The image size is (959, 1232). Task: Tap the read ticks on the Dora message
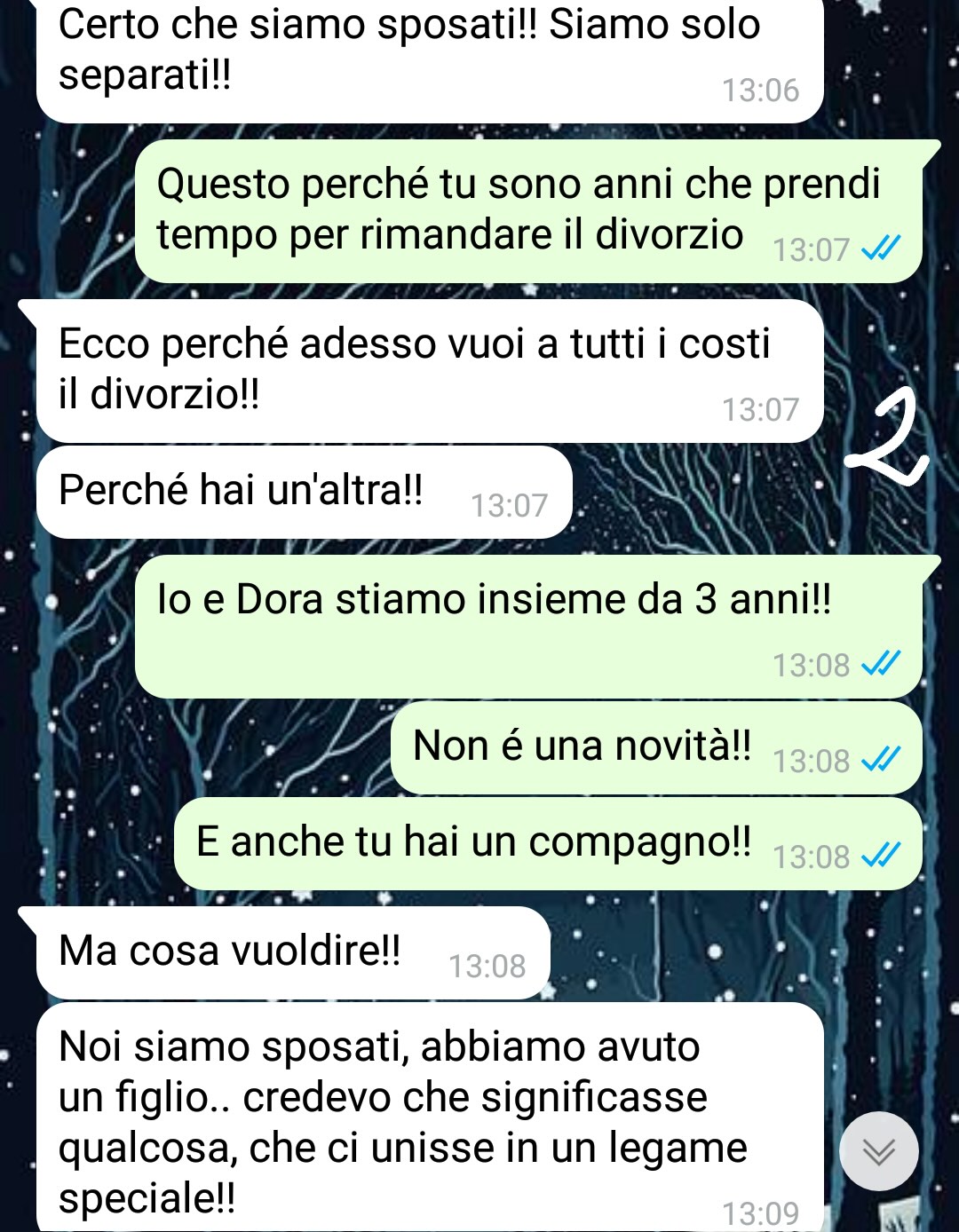click(x=881, y=664)
